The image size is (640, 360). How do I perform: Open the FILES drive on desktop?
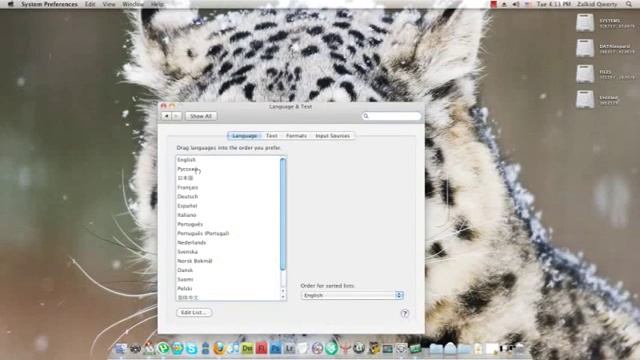pos(585,74)
